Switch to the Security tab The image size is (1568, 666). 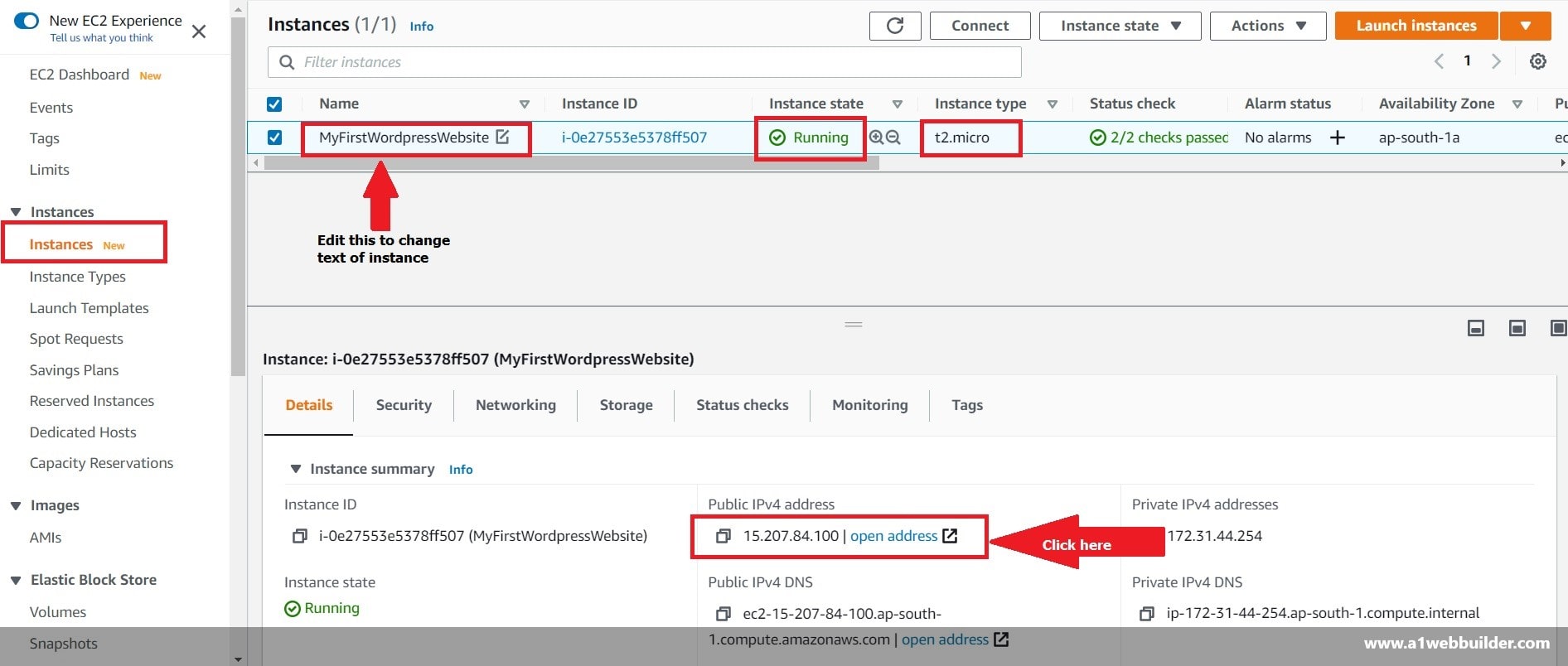(404, 405)
